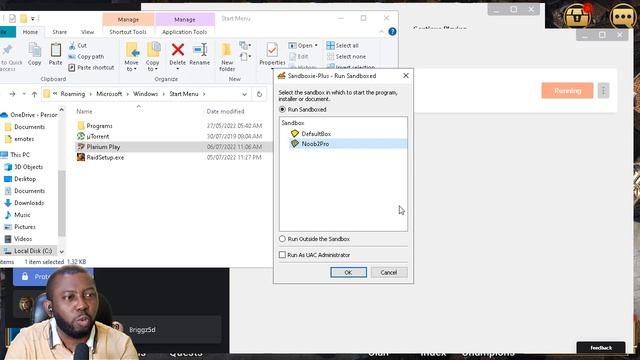Click Paste shortcut in the ribbon
Viewport: 640px width, 360px height.
click(x=91, y=67)
